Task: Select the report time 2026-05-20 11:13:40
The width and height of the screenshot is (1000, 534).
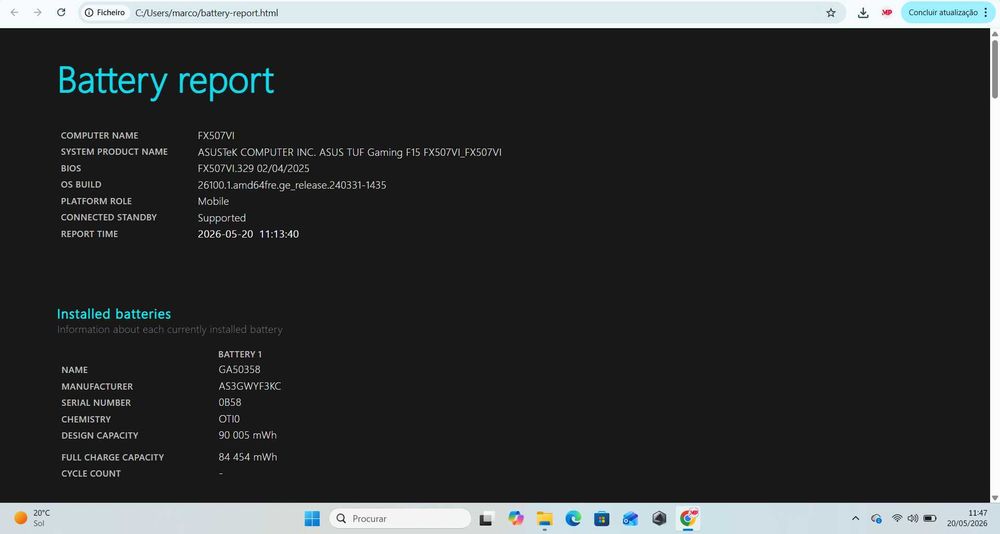Action: click(x=248, y=234)
